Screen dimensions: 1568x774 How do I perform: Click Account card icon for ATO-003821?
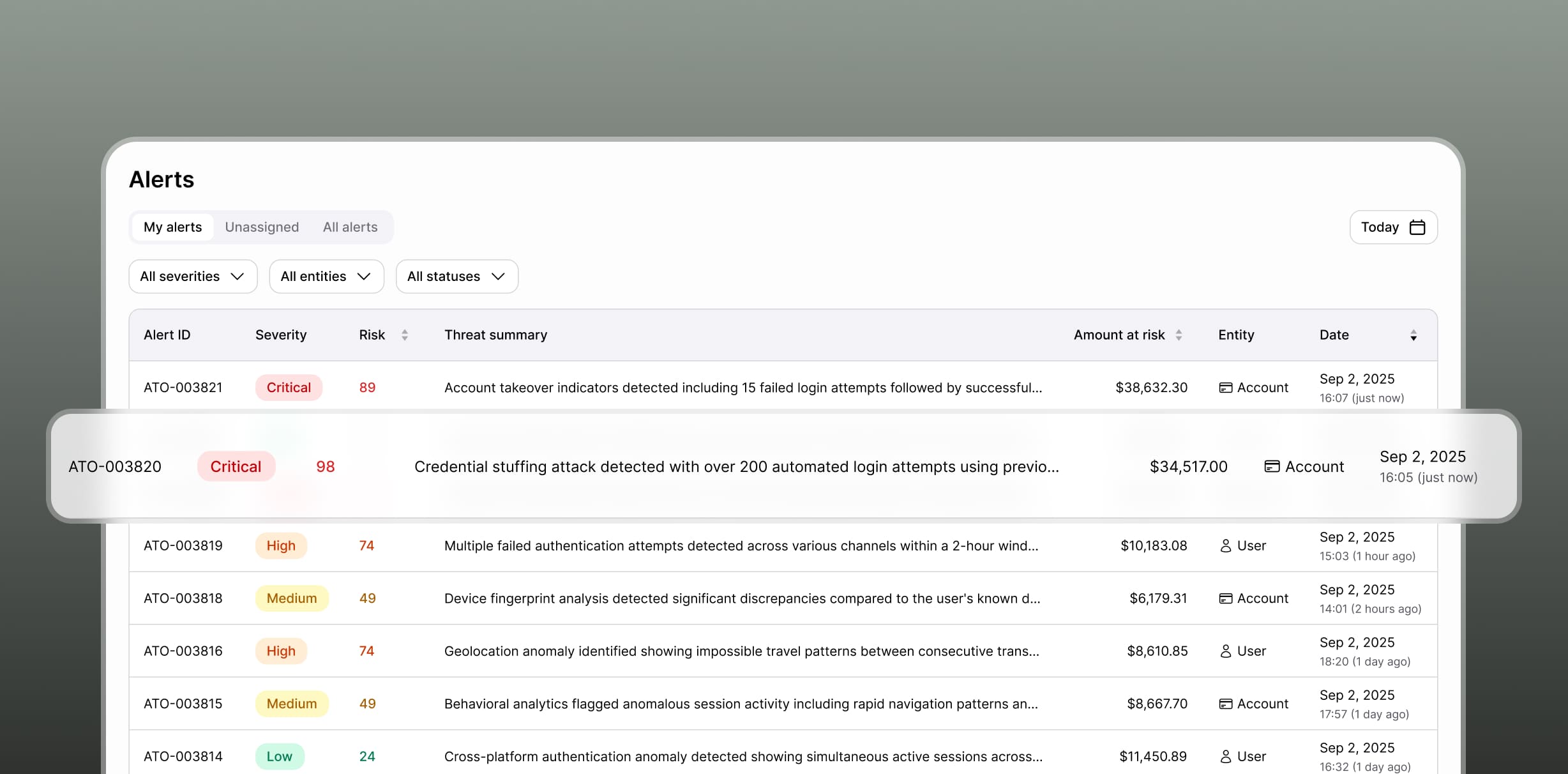click(x=1225, y=388)
